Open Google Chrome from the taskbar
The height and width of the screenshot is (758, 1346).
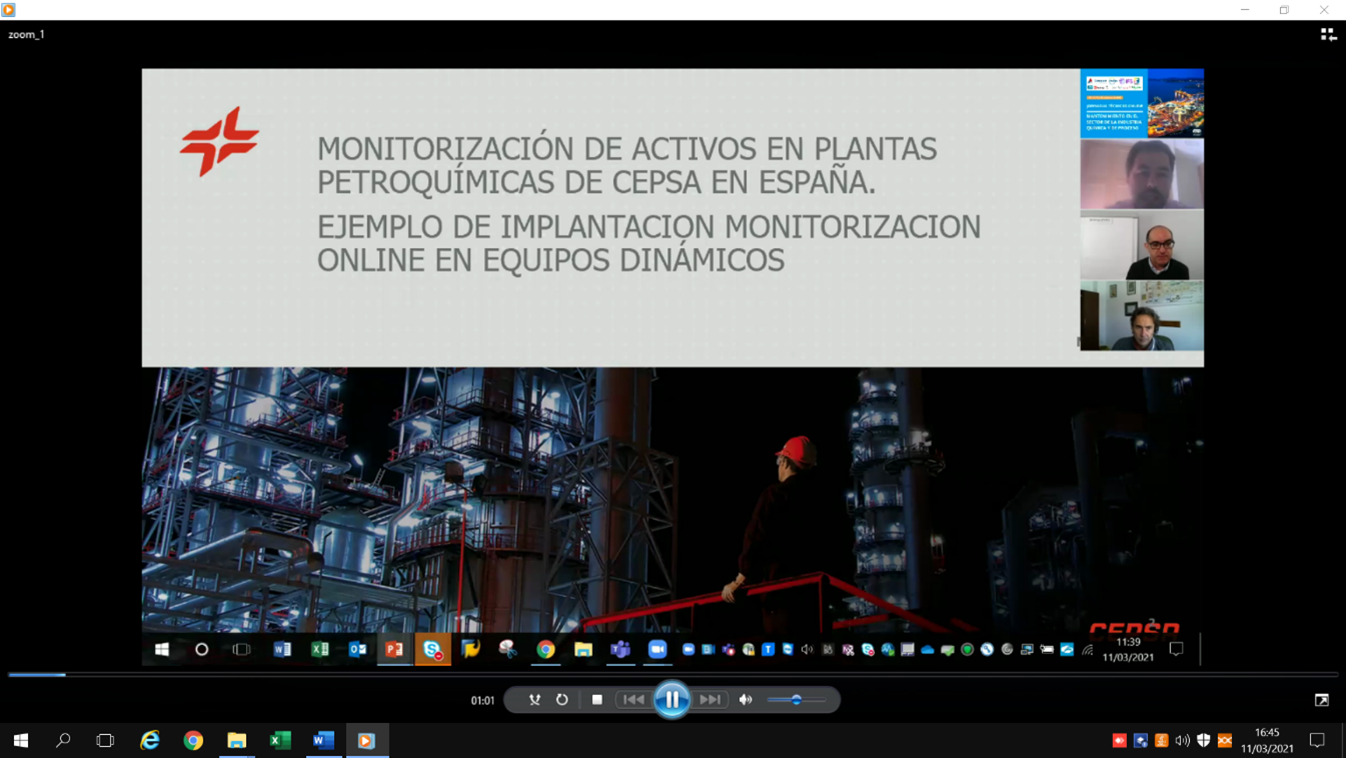click(194, 741)
